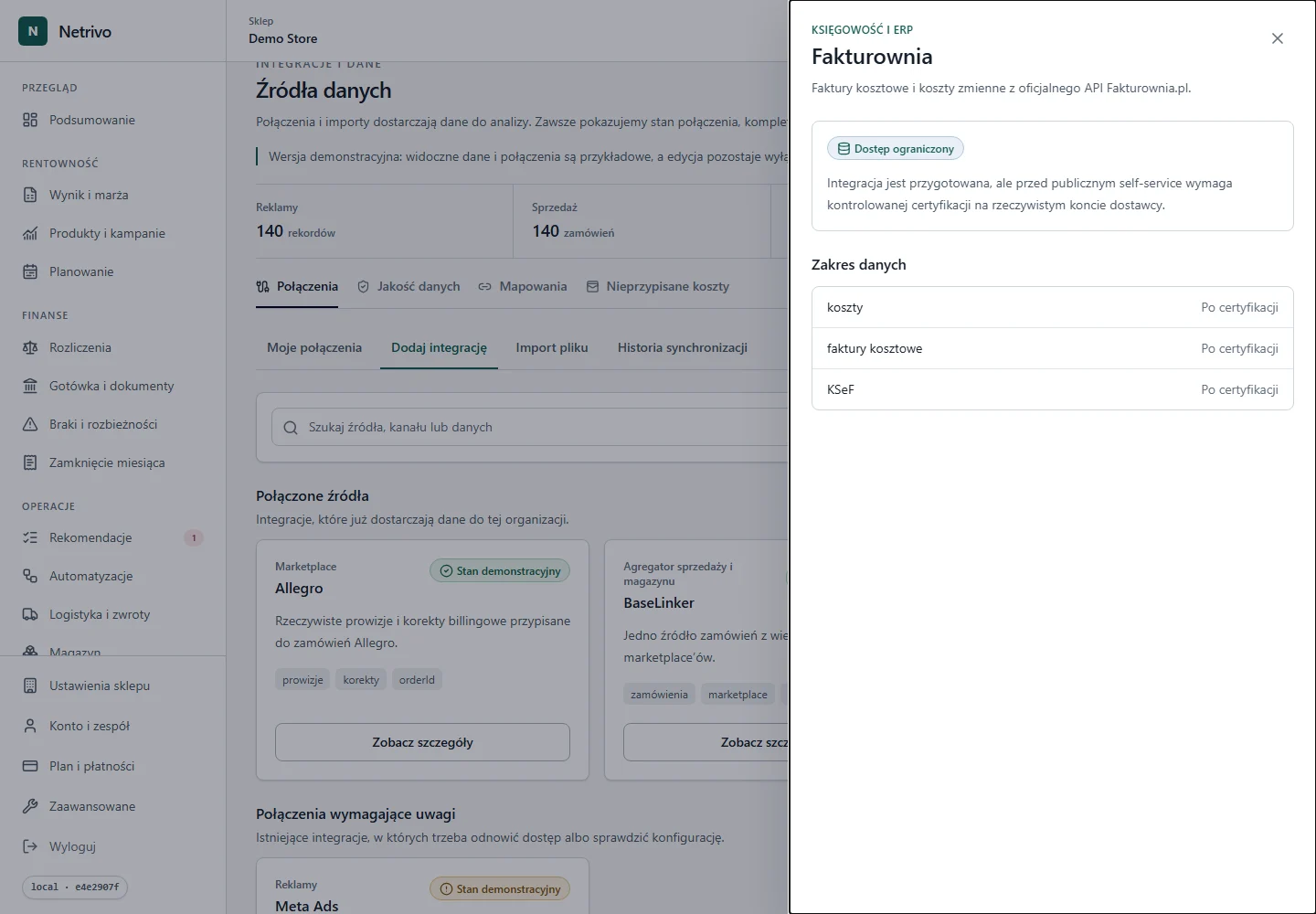
Task: Navigate to Rekomendacje in the sidebar
Action: coord(113,537)
